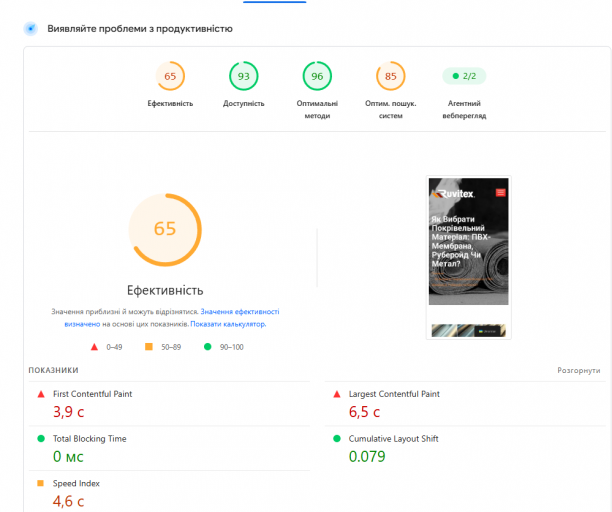612x512 pixels.
Task: Select the 96 Оптимальні методи score gauge
Action: click(317, 76)
